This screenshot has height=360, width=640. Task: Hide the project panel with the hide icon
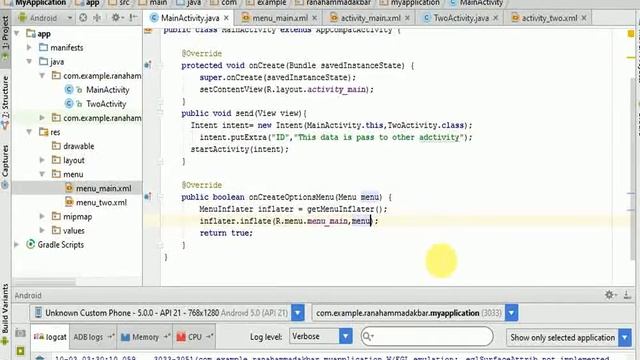133,18
